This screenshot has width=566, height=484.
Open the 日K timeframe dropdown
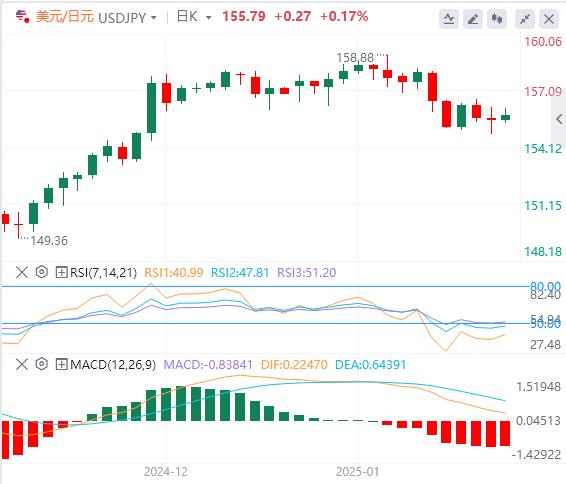194,17
